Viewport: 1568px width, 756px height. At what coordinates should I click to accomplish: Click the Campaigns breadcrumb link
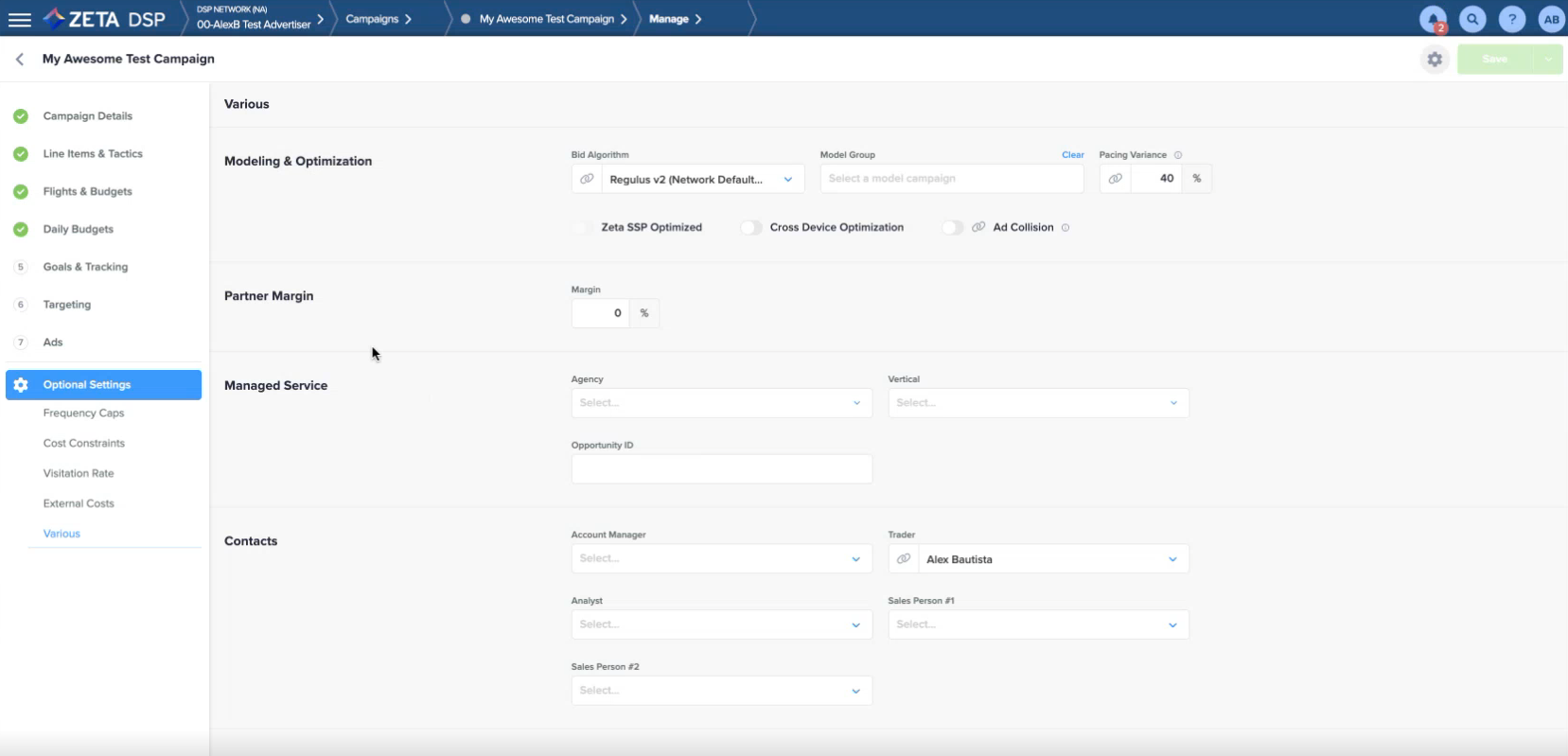click(372, 19)
